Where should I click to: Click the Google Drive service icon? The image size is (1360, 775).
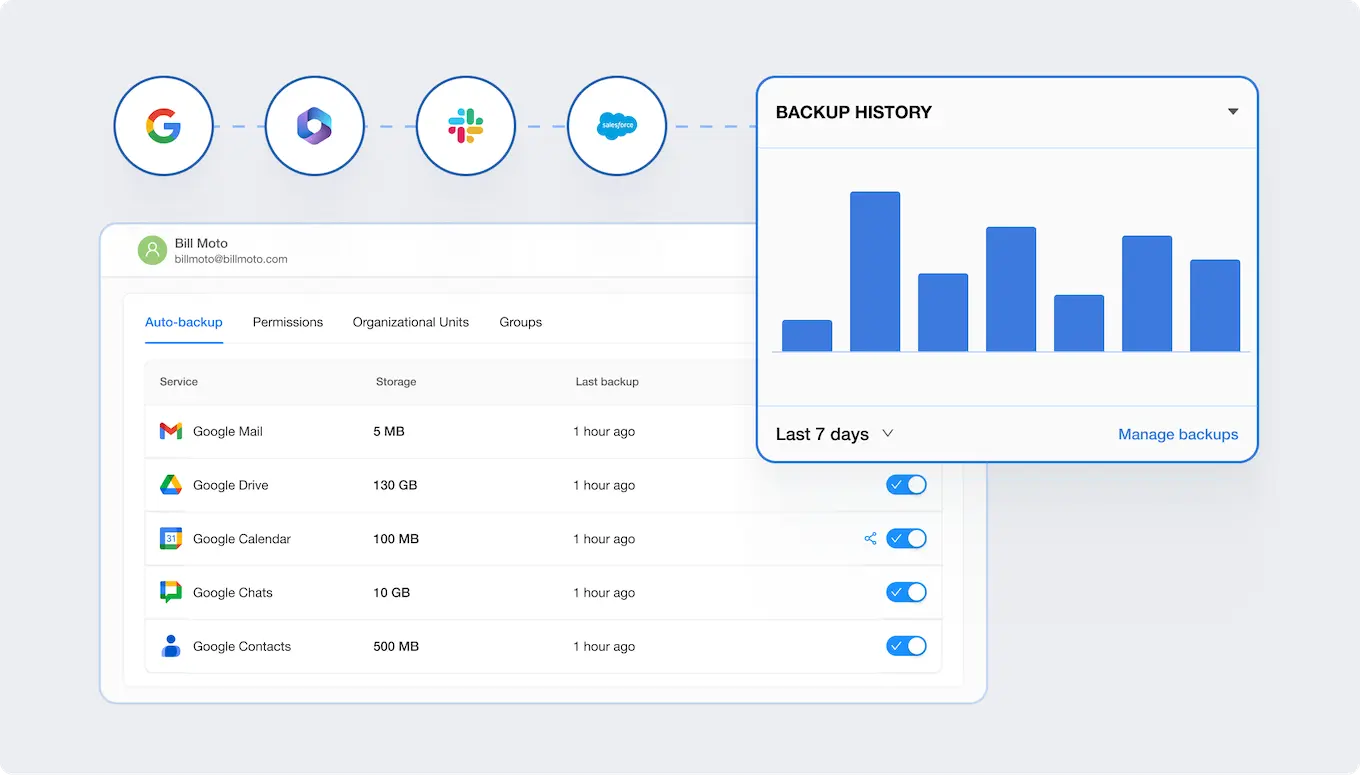[x=170, y=485]
